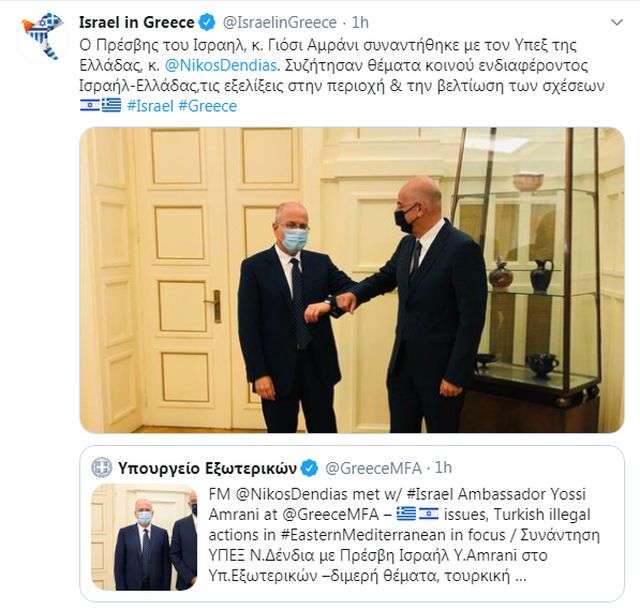Viewport: 640px width, 610px height.
Task: Open the @GreeceMFA handle in the quoted tweet
Action: pos(373,468)
